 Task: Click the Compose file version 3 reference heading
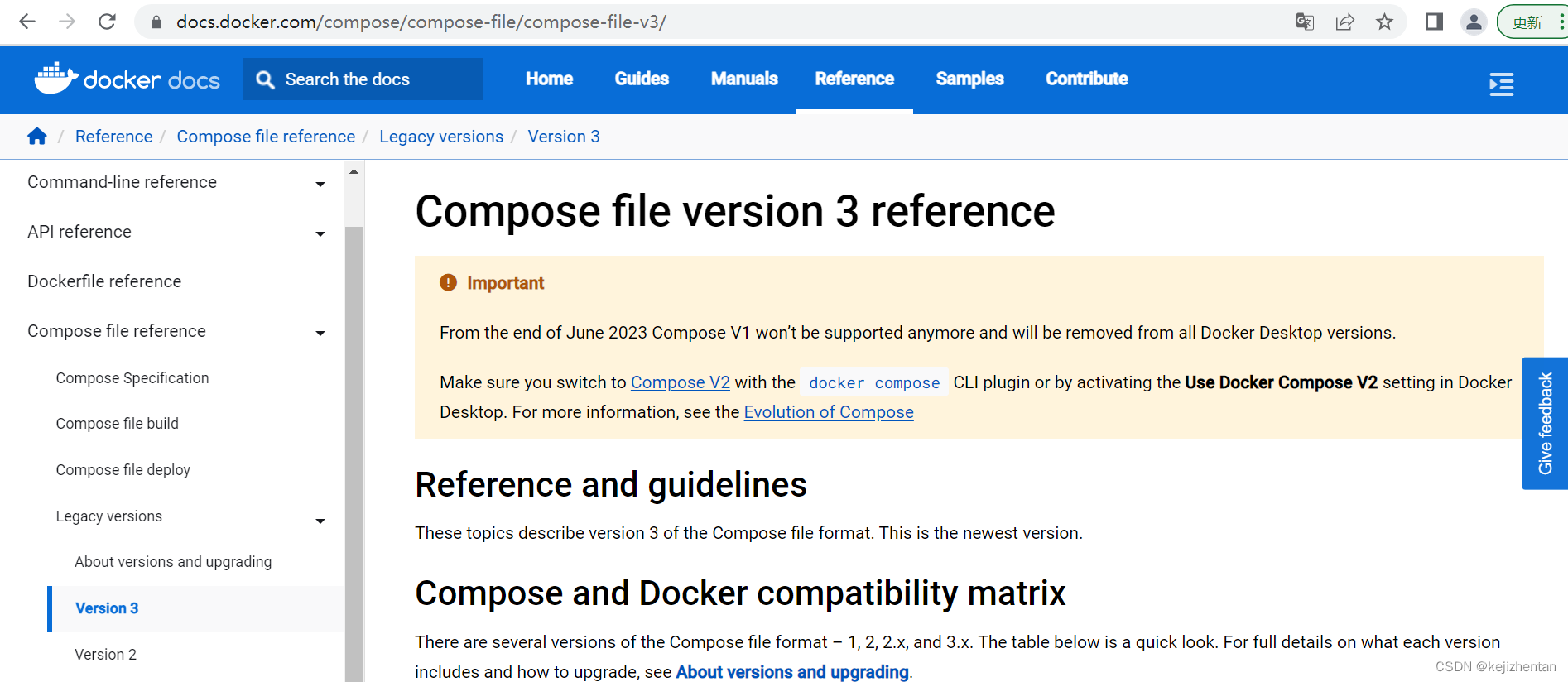point(735,211)
